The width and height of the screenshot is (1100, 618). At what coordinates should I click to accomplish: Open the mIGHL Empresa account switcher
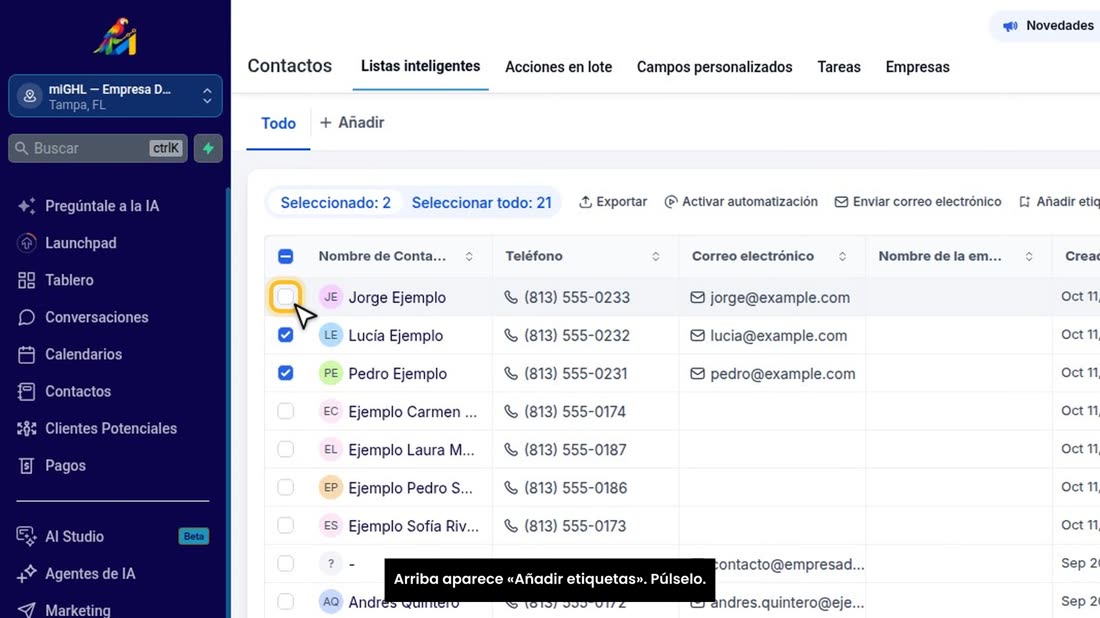point(115,96)
